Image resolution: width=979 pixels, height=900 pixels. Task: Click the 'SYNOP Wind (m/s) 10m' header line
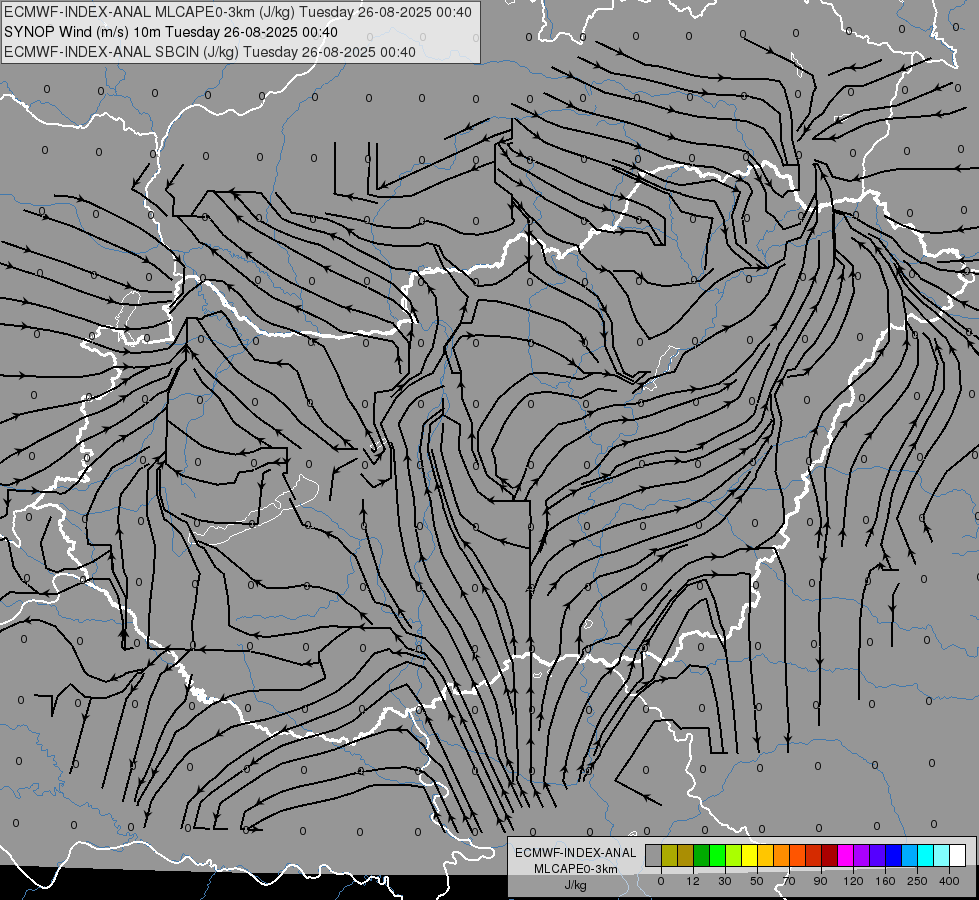point(170,32)
